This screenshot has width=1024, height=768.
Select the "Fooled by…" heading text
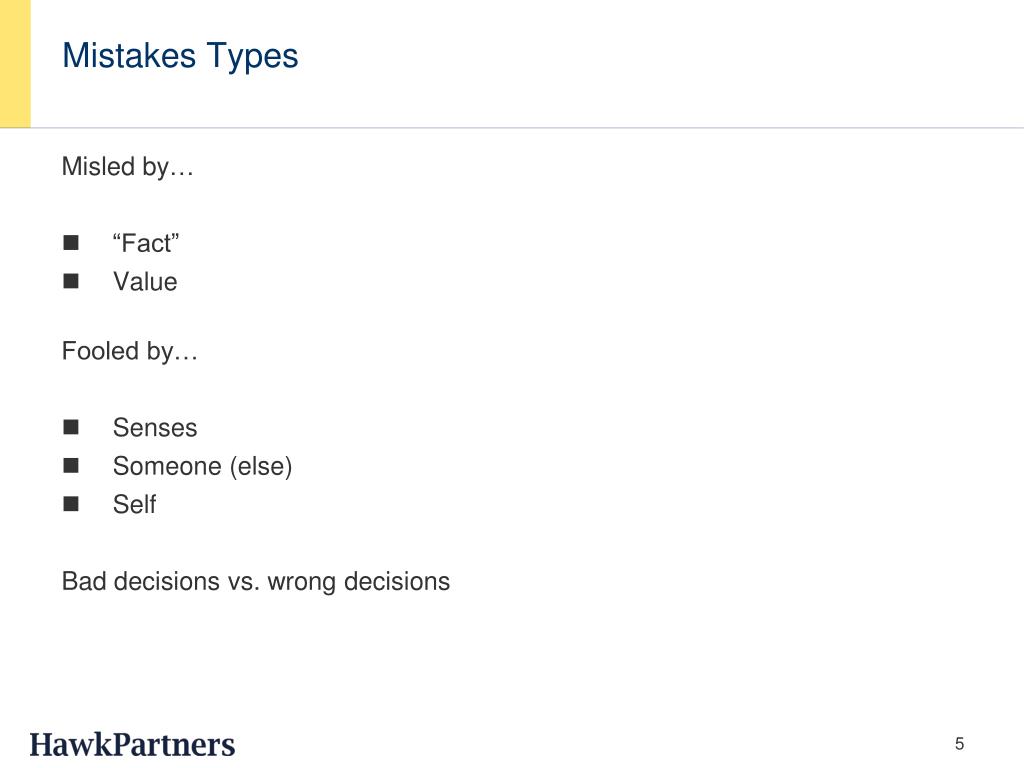pyautogui.click(x=129, y=352)
